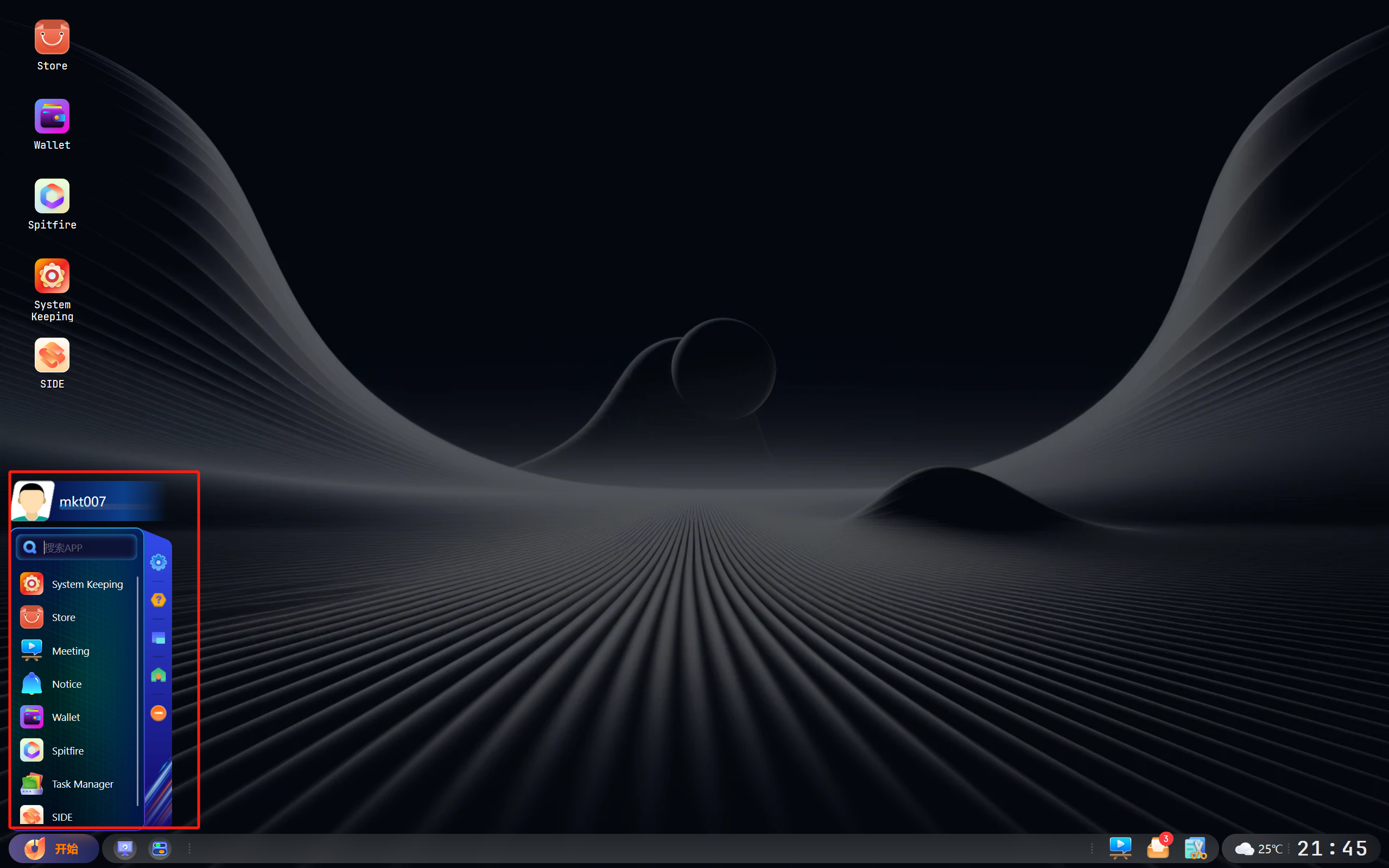Image resolution: width=1389 pixels, height=868 pixels.
Task: Open the toggle switches control icon in taskbar
Action: tap(160, 848)
